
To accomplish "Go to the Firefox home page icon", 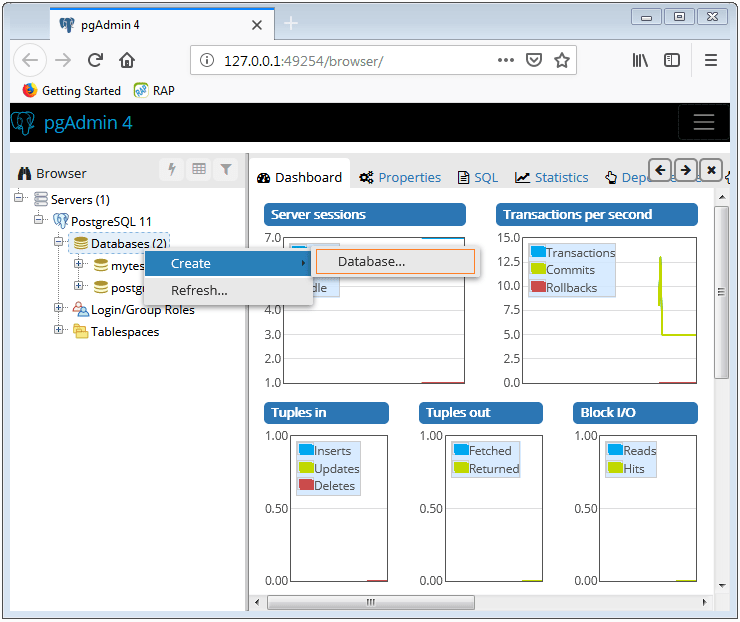I will point(127,60).
